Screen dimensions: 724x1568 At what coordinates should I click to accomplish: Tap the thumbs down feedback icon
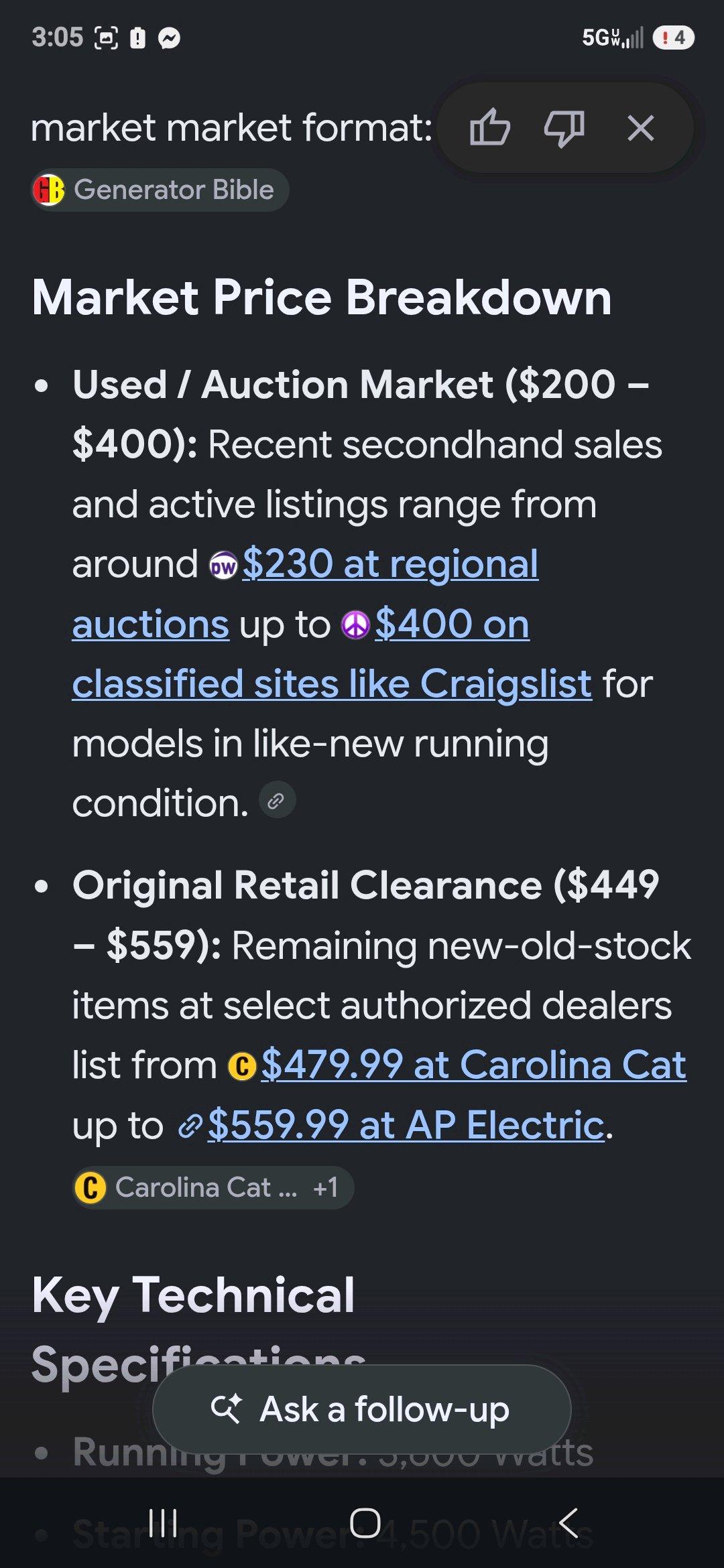(564, 127)
